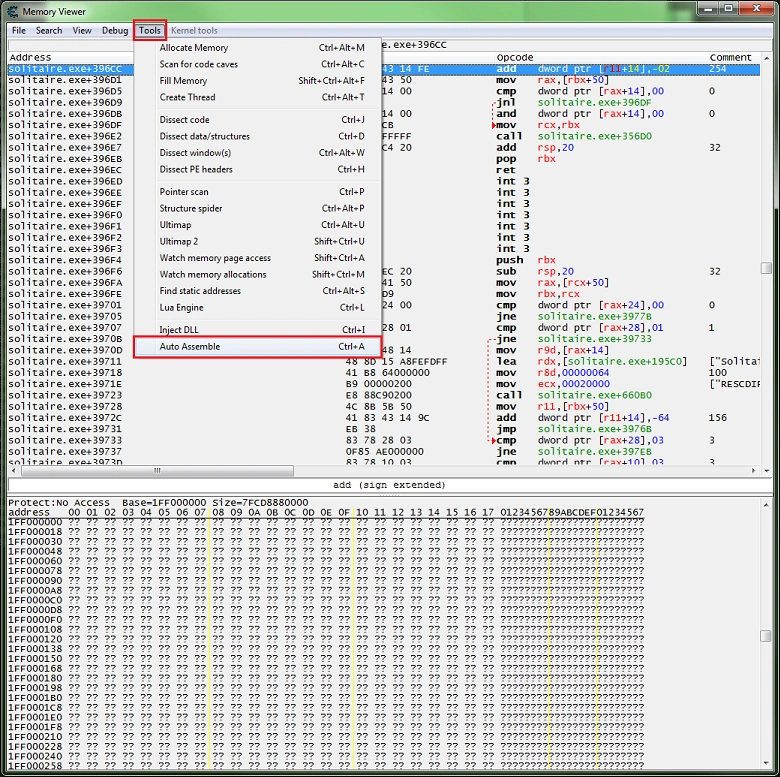
Task: Open the Debug menu
Action: 115,31
